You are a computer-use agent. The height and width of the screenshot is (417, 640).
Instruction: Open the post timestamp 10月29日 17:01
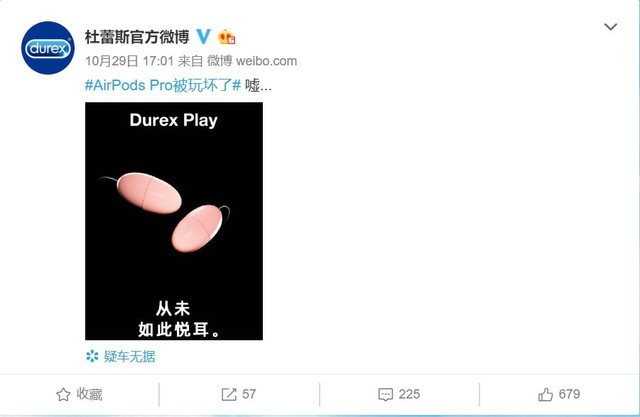pos(129,61)
